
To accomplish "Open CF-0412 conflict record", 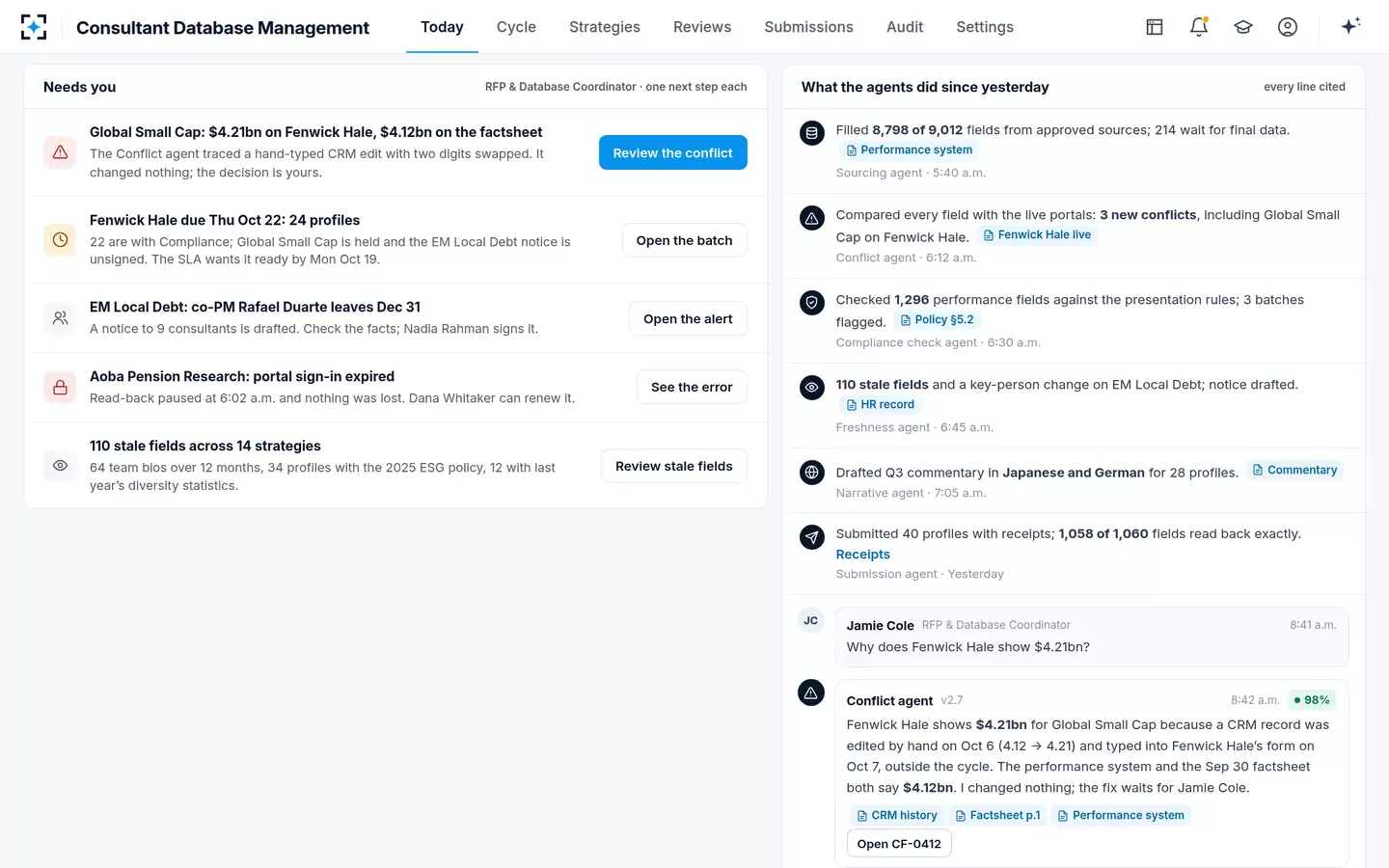I will click(899, 844).
